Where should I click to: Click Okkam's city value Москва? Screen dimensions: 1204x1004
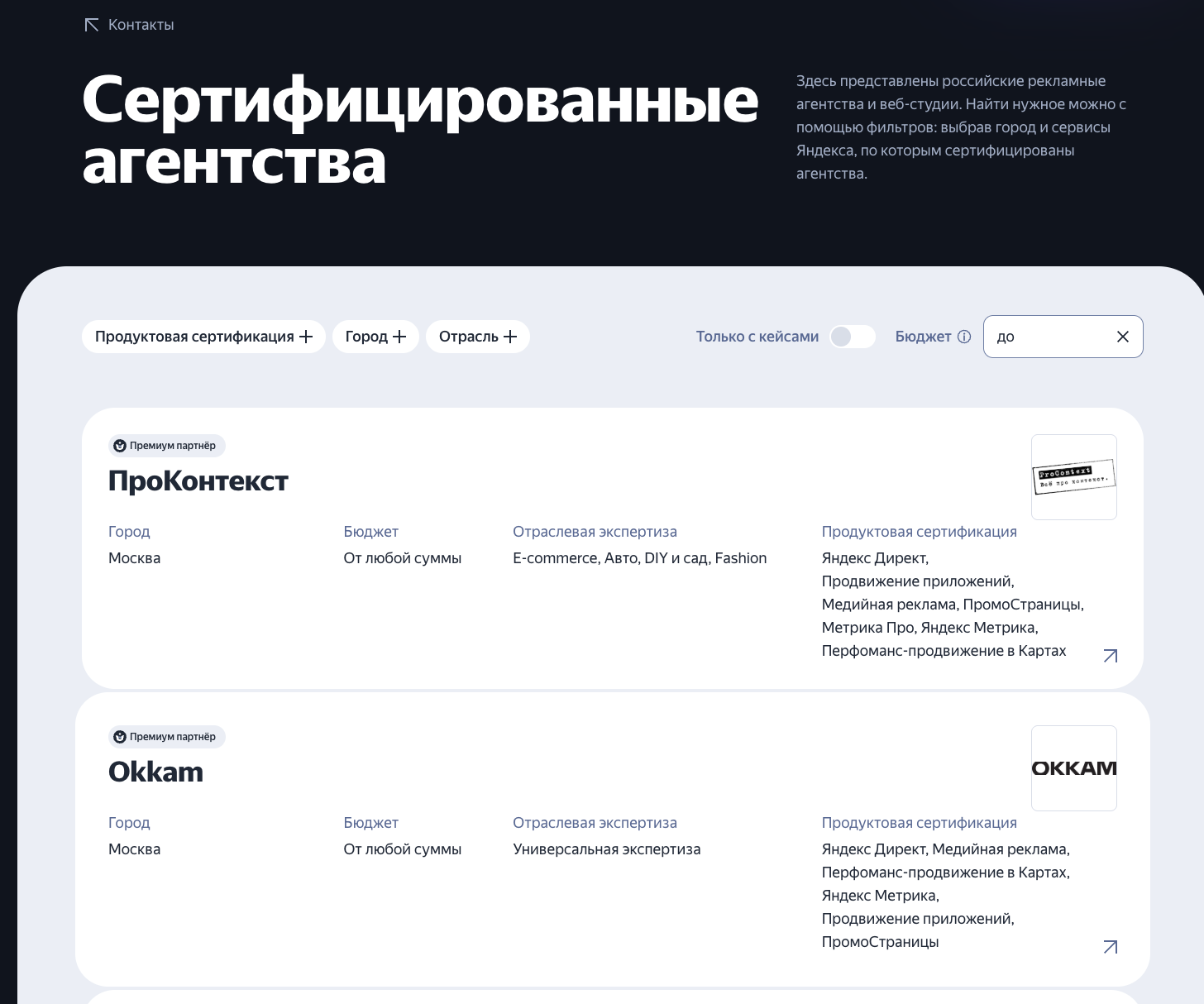[x=134, y=849]
